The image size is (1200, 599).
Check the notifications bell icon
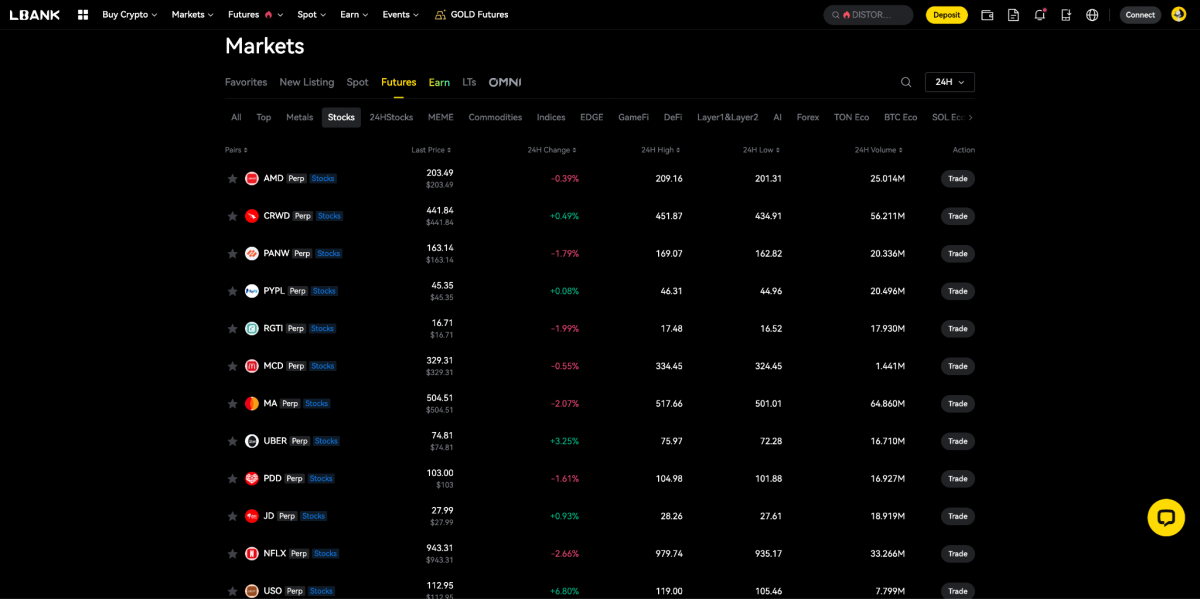point(1039,14)
